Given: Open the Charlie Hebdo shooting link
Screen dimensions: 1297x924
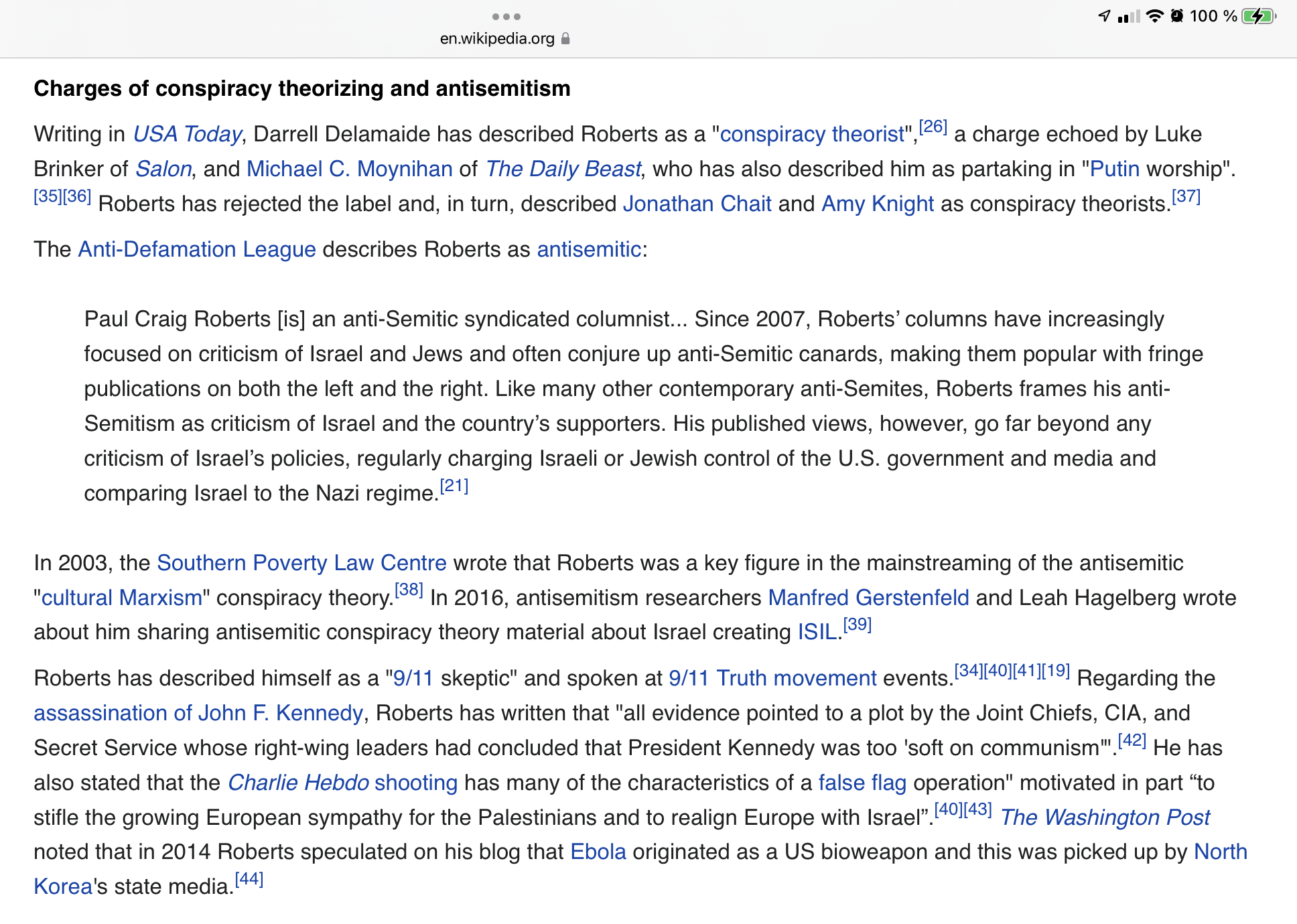Looking at the screenshot, I should point(342,783).
